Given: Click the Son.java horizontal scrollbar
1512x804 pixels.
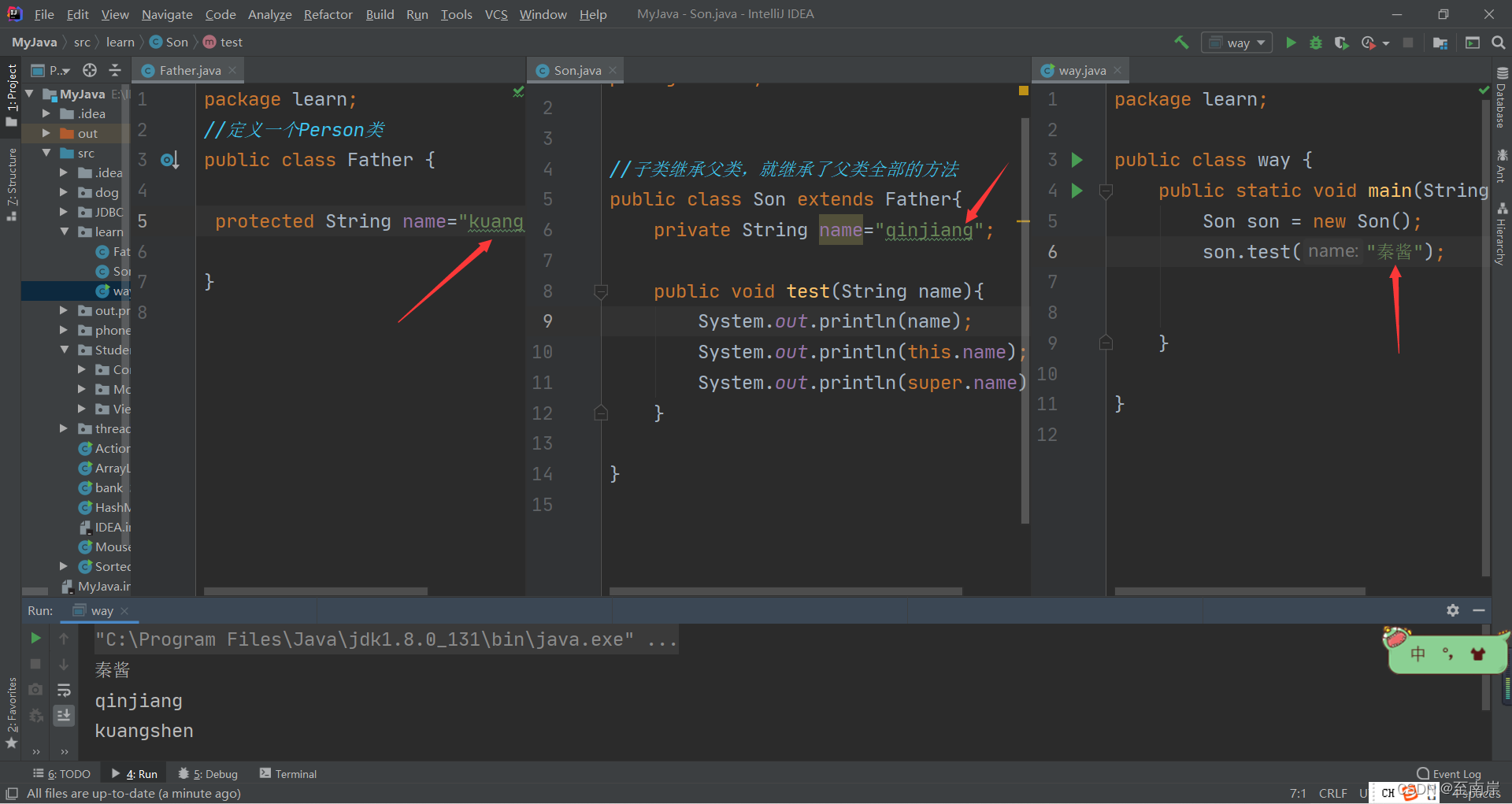Looking at the screenshot, I should tap(785, 591).
